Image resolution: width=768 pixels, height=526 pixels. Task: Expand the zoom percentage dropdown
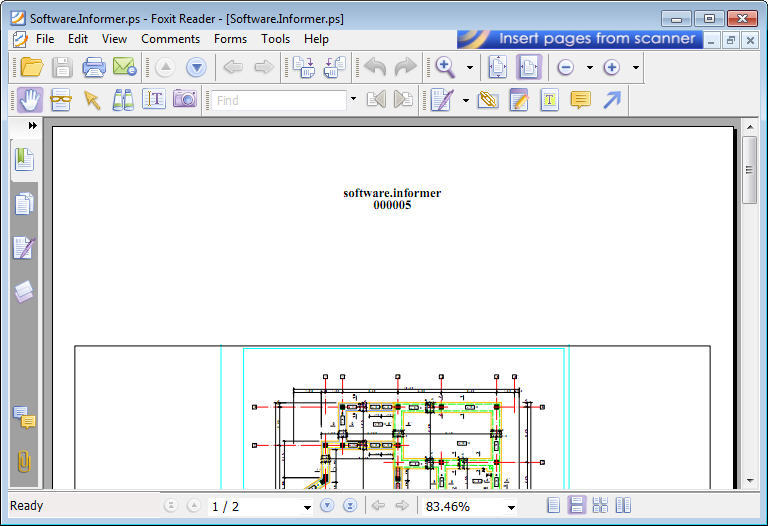(511, 507)
